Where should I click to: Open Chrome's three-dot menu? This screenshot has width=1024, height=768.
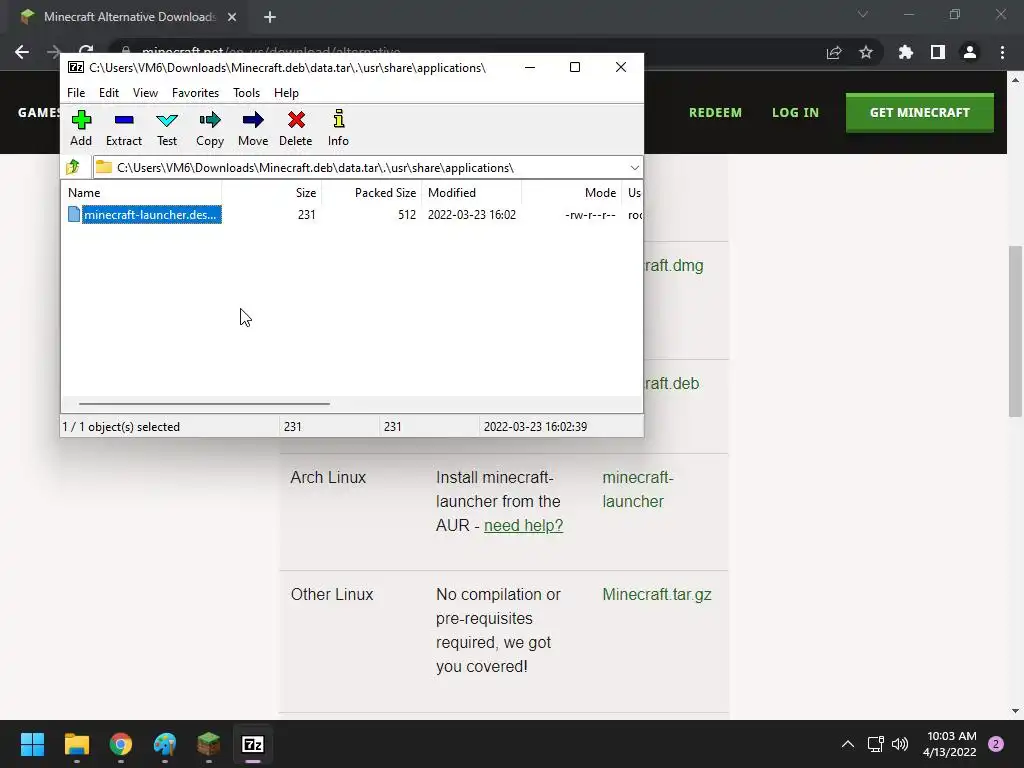tap(1002, 52)
